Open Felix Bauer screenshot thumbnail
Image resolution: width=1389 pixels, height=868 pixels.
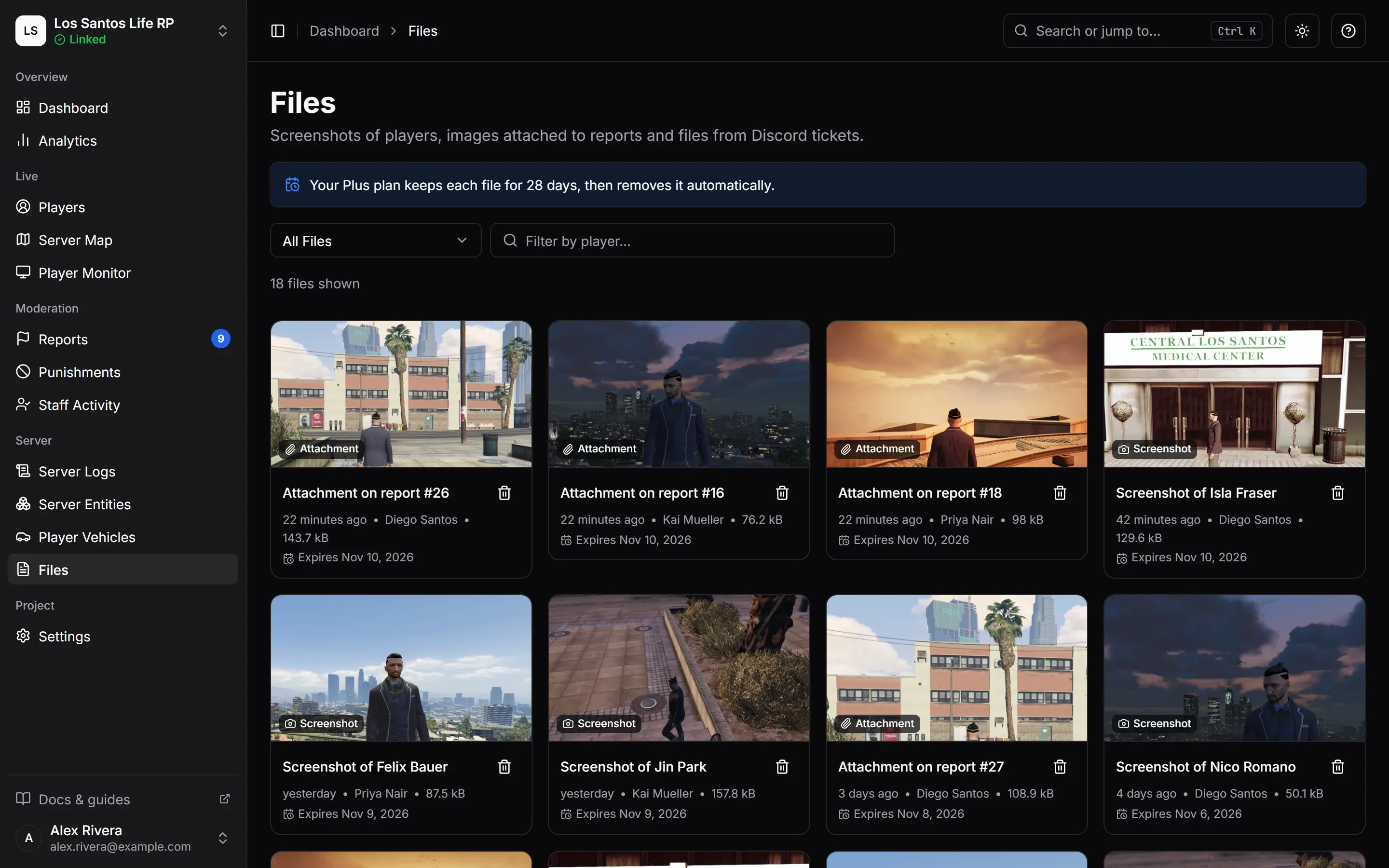401,668
